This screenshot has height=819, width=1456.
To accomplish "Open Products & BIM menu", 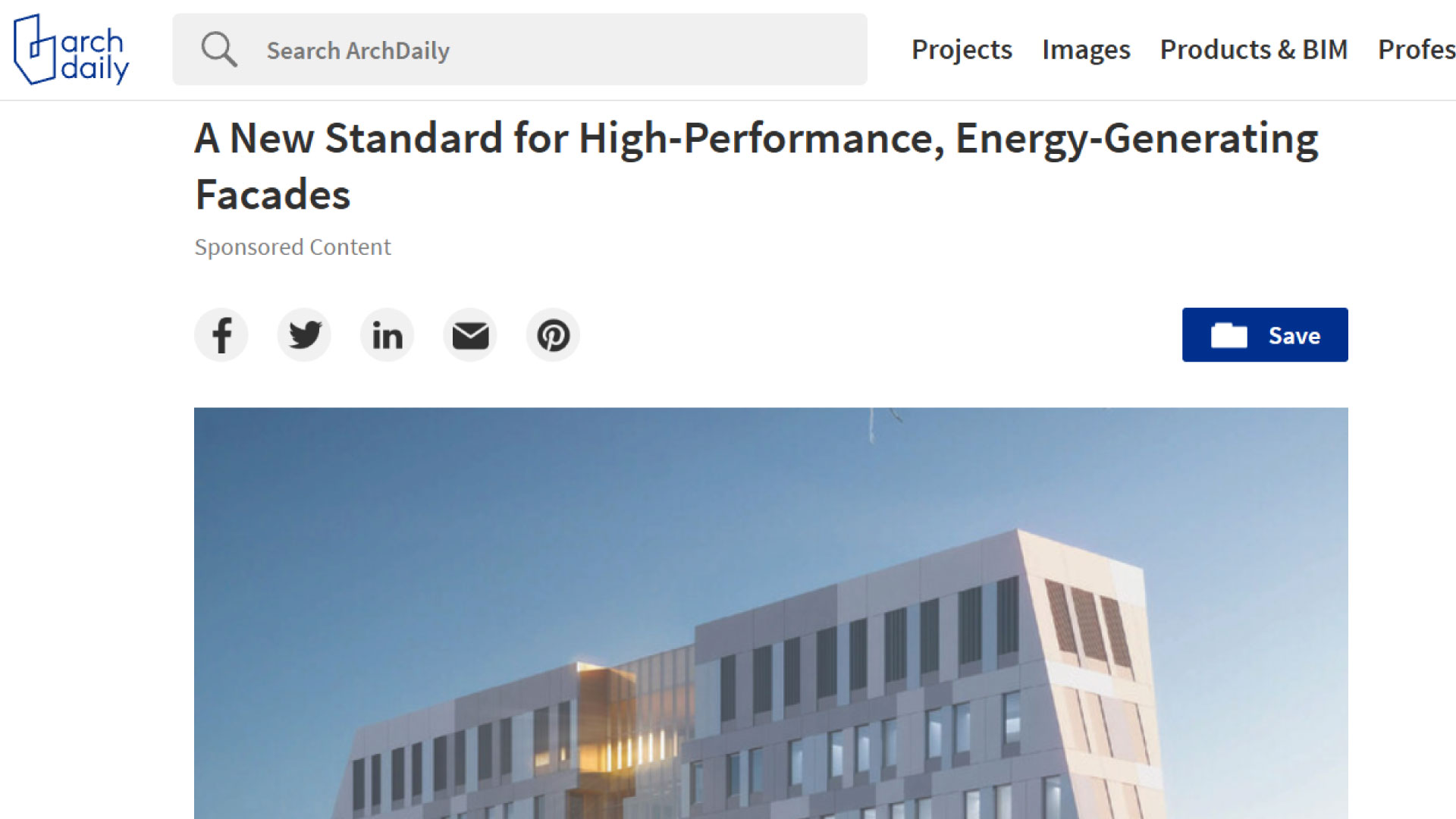I will click(1254, 49).
